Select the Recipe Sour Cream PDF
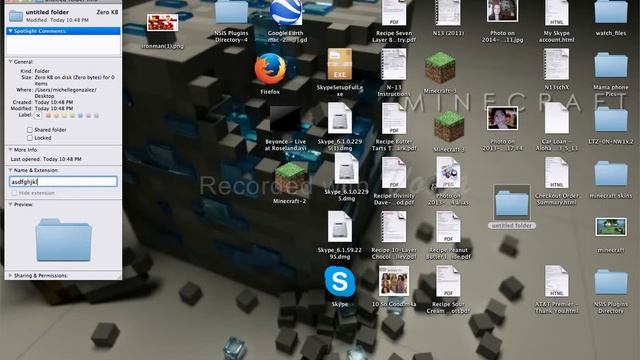640x360 pixels. 448,282
